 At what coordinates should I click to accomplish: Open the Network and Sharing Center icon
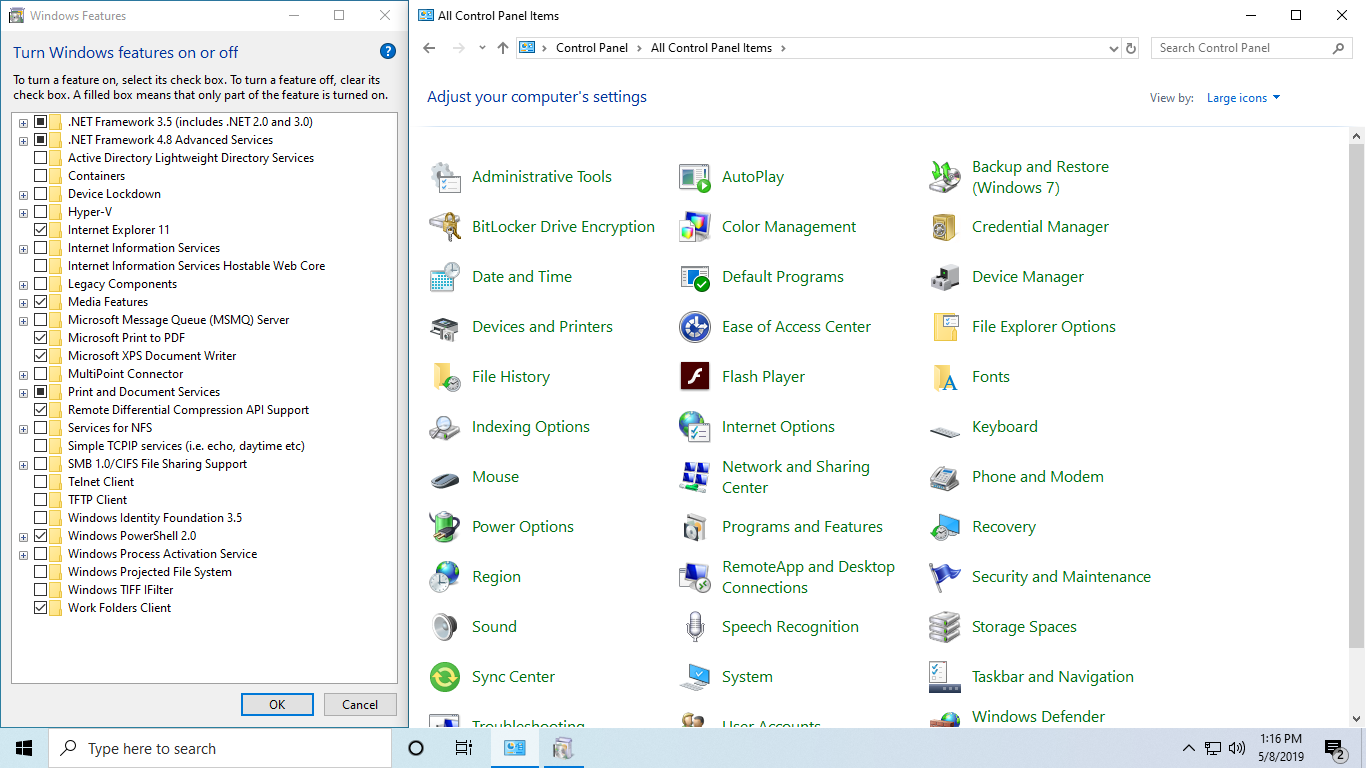(695, 477)
